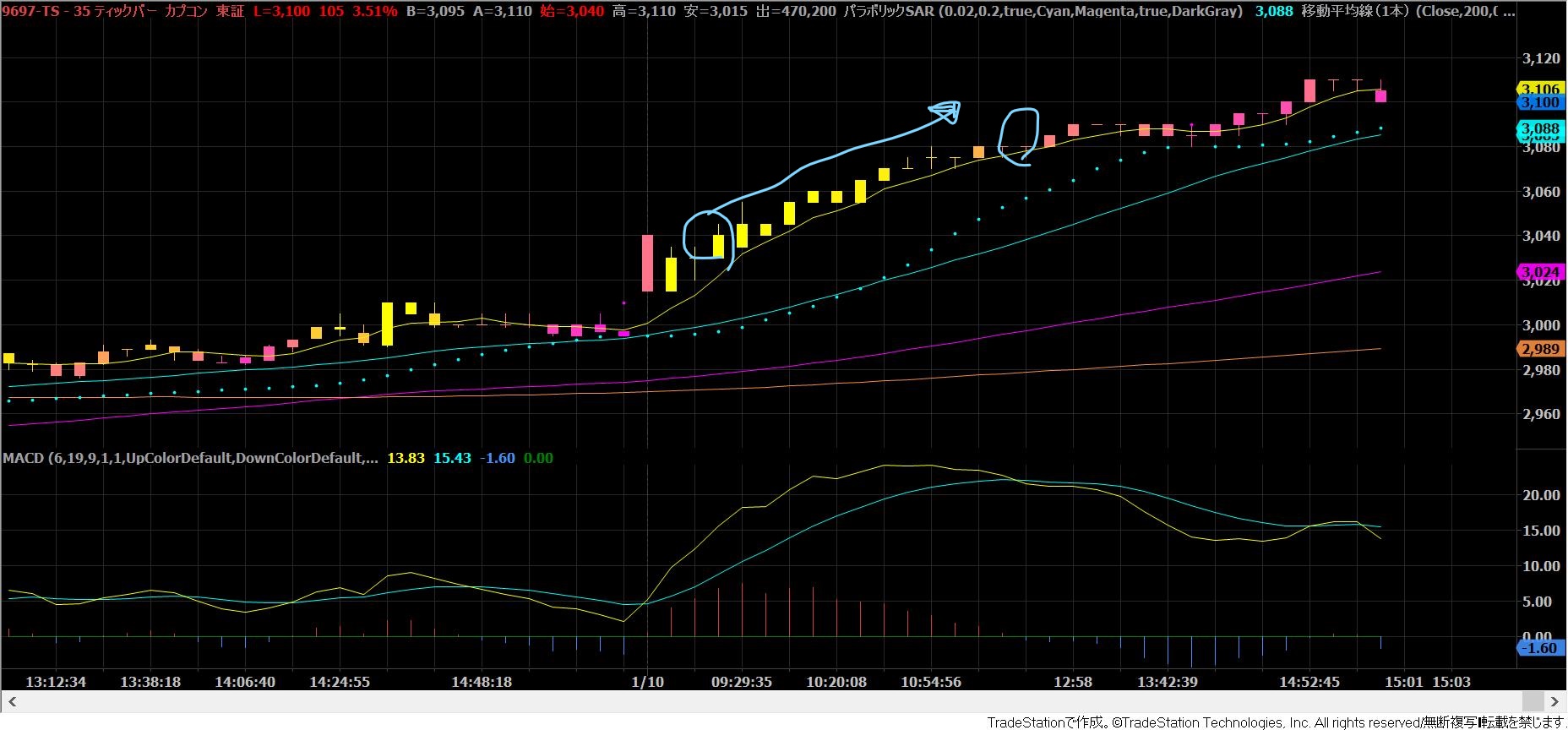Click the cyan '3,088' price tag on the axis
Viewport: 1568px width, 730px height.
pos(1539,128)
